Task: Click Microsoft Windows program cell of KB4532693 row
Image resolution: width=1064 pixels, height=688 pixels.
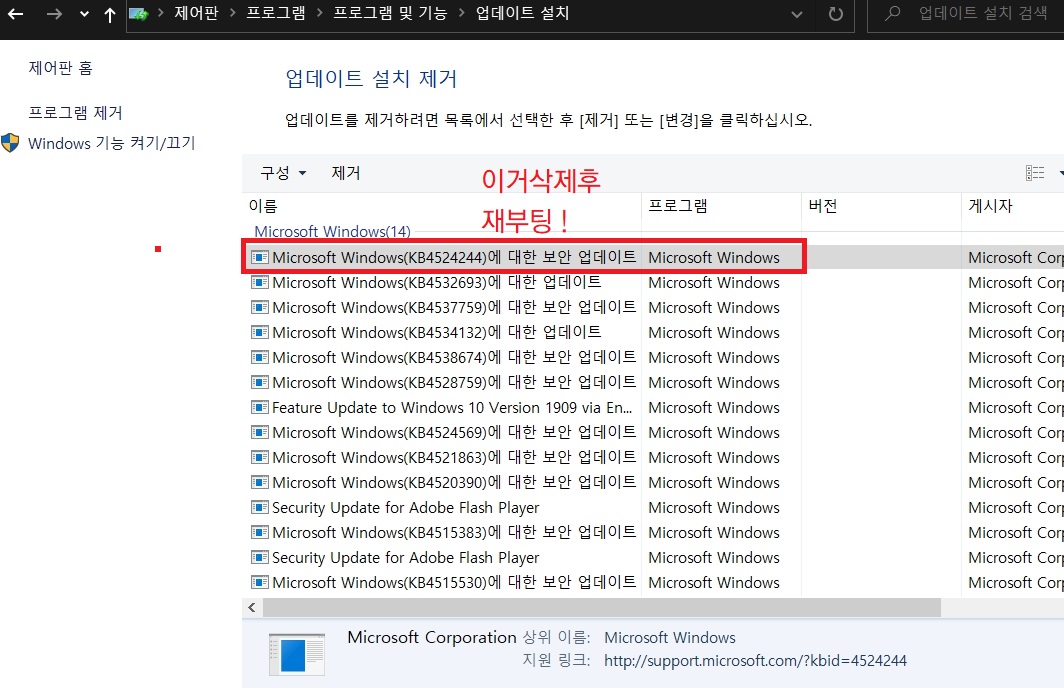Action: (714, 282)
